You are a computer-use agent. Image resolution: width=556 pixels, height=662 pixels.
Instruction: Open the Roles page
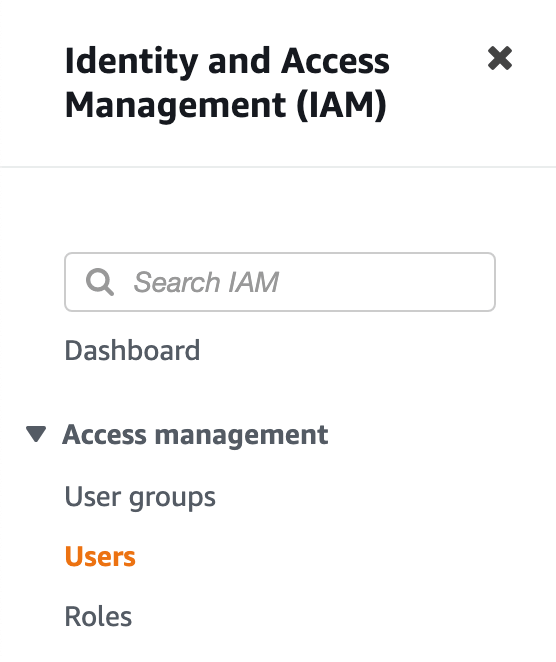[98, 616]
